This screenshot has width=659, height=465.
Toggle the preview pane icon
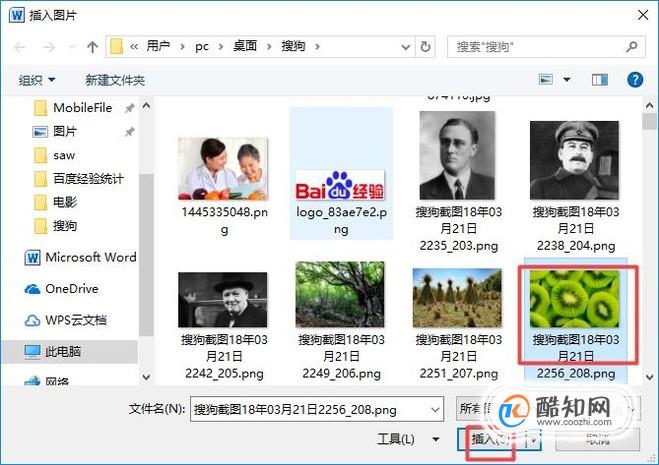click(599, 79)
